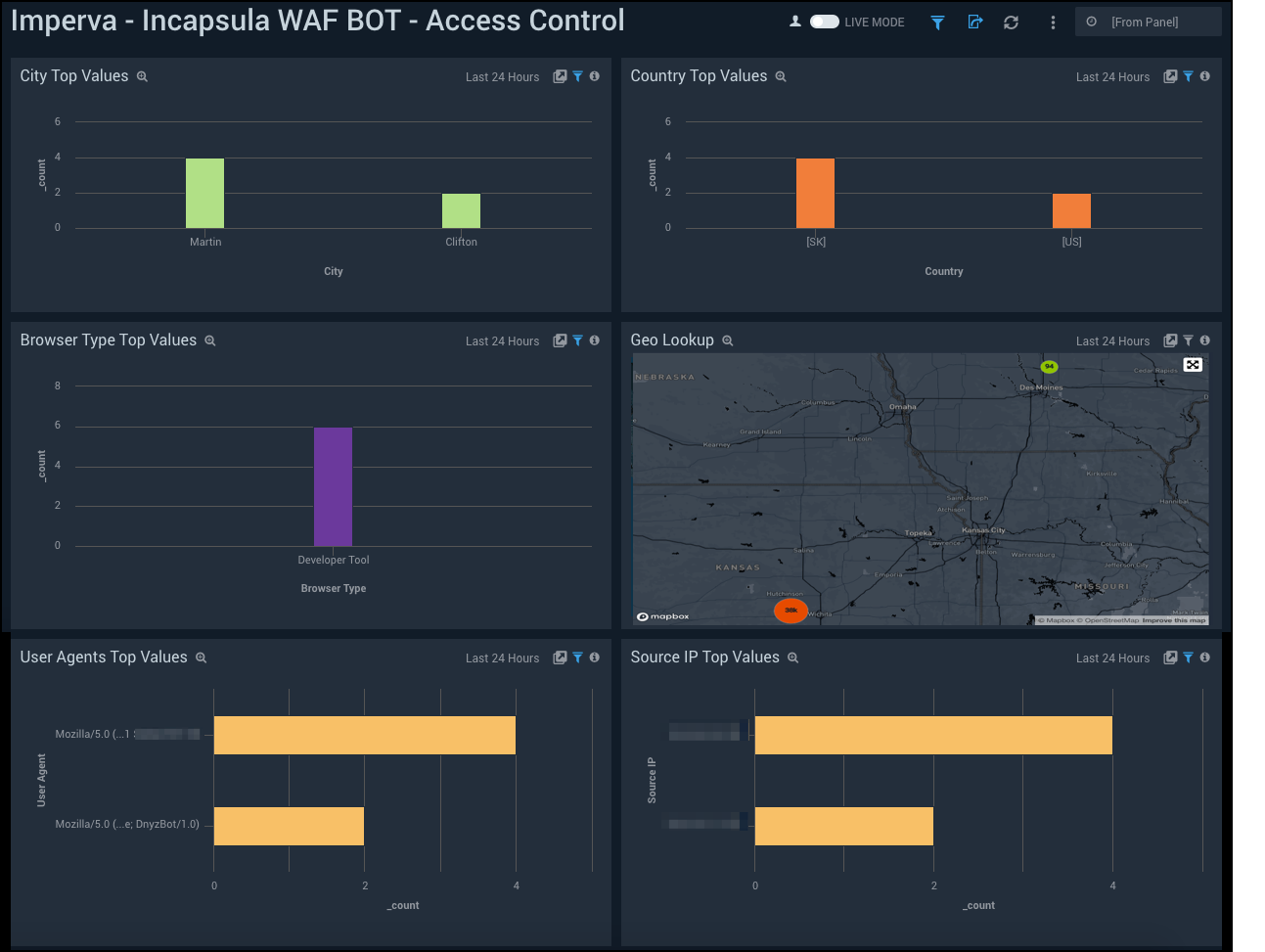The image size is (1265, 952).
Task: Open the three-dot dashboard options menu
Action: (x=1053, y=21)
